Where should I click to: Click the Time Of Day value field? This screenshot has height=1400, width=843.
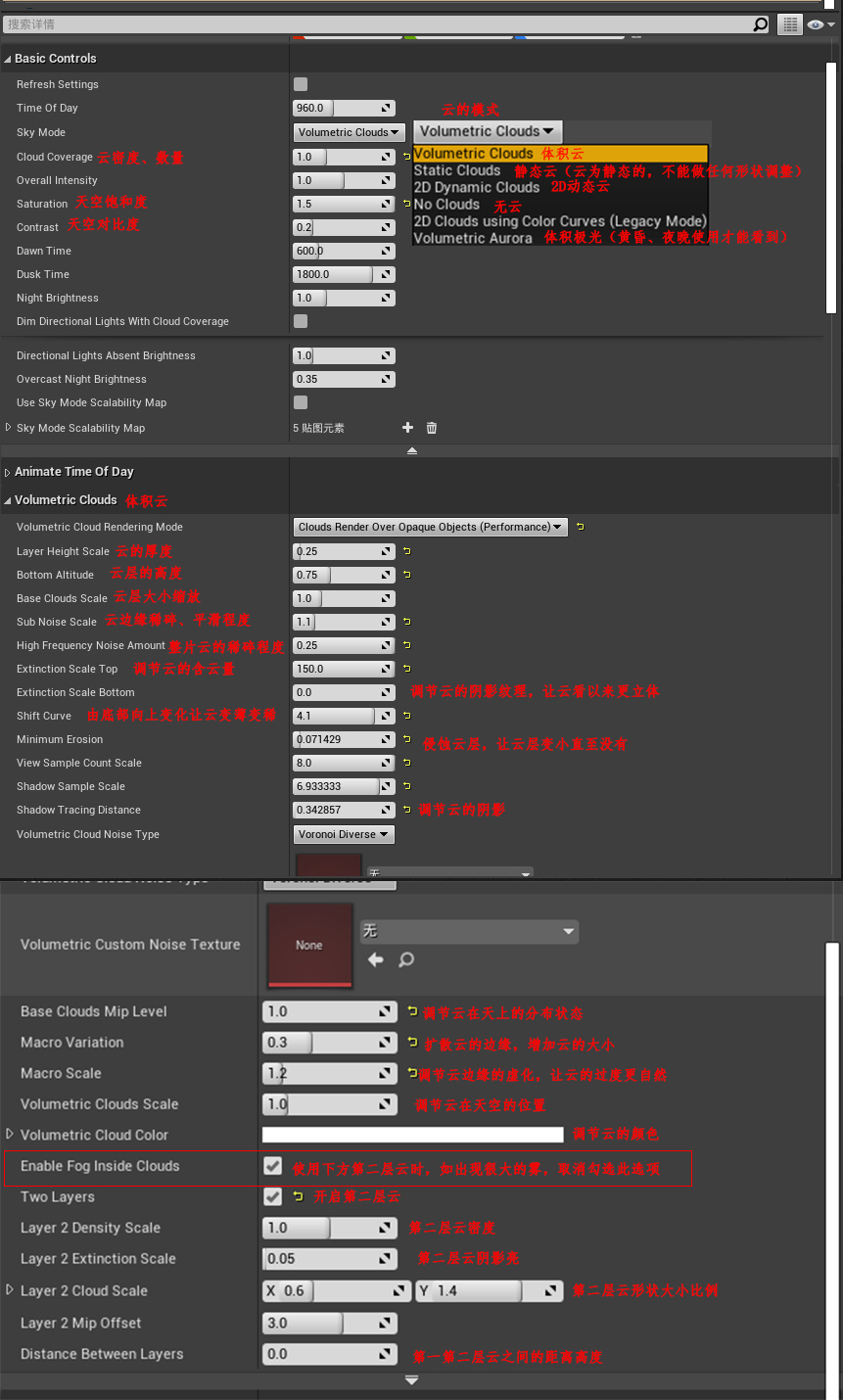[333, 108]
